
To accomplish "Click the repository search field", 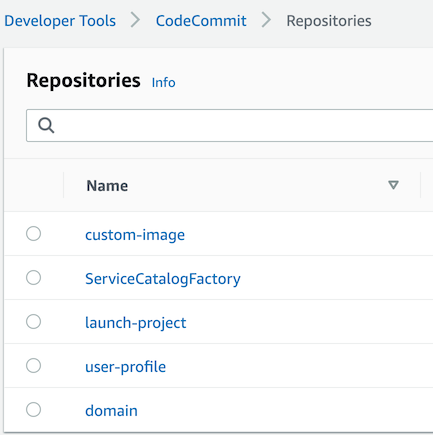I will (x=230, y=125).
